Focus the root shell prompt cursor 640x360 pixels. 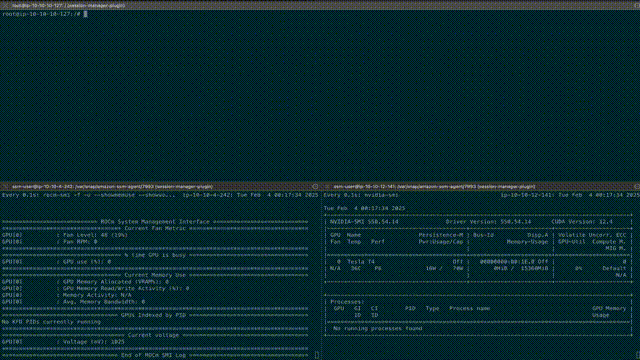85,14
